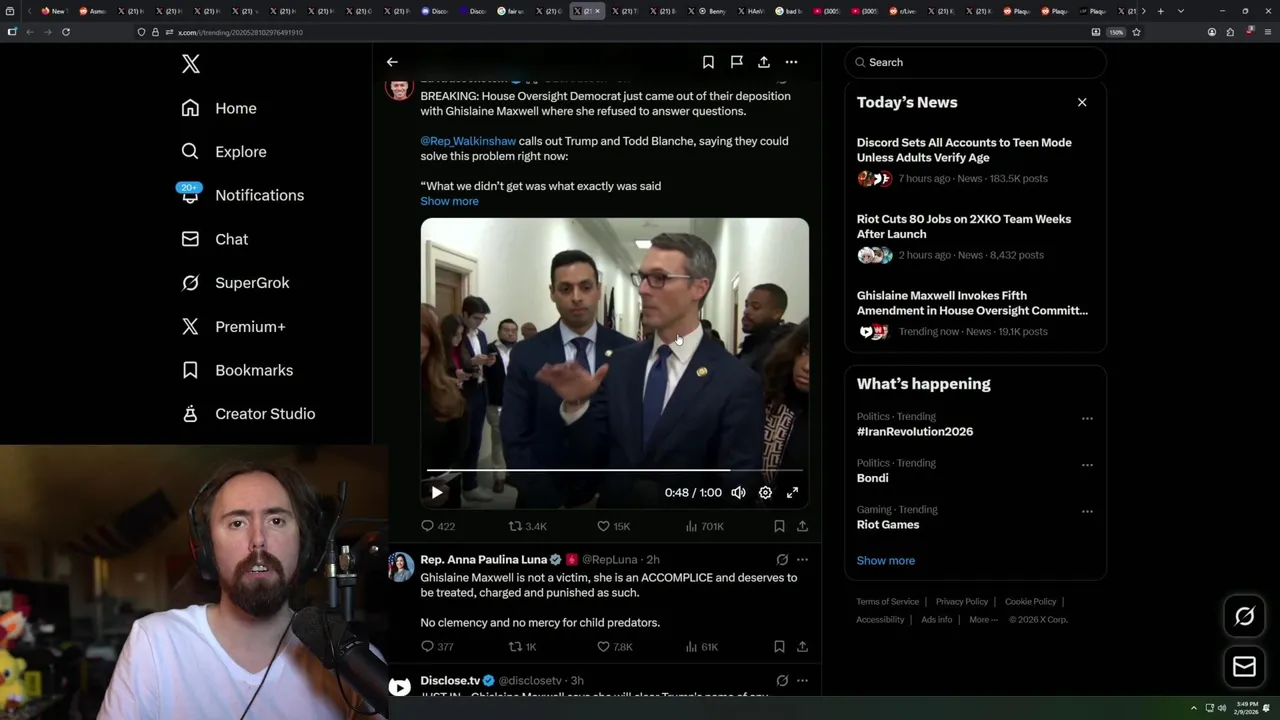Close the Today's News panel

[1082, 102]
